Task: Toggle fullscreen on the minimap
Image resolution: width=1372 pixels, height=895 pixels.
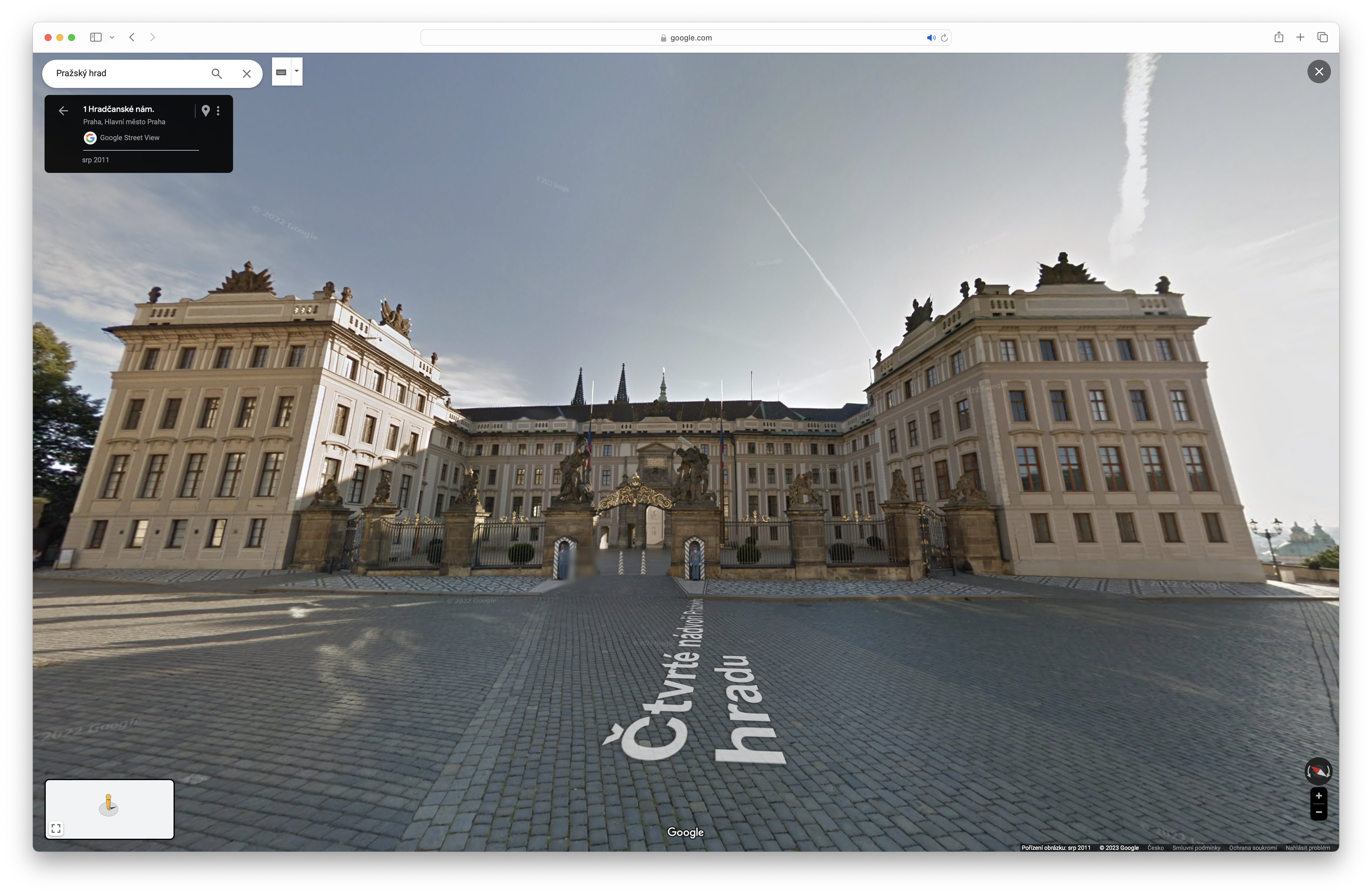Action: (56, 828)
